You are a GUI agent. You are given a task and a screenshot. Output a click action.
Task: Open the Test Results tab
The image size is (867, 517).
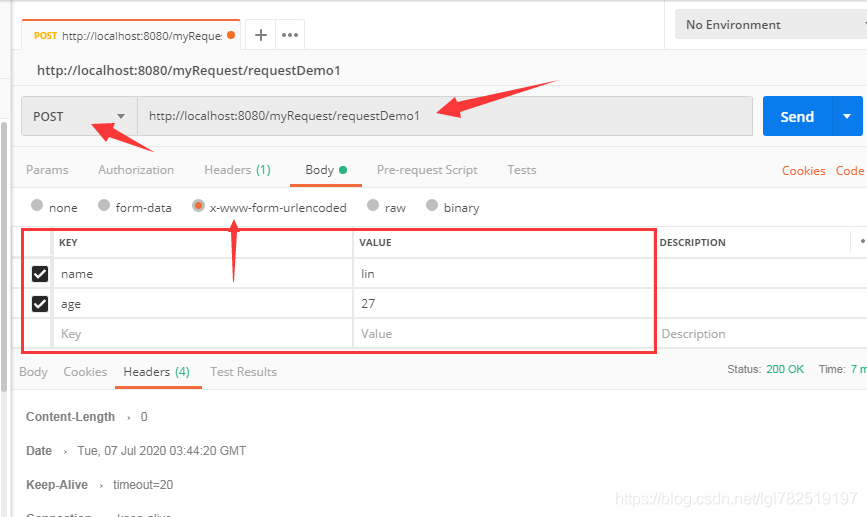point(243,372)
